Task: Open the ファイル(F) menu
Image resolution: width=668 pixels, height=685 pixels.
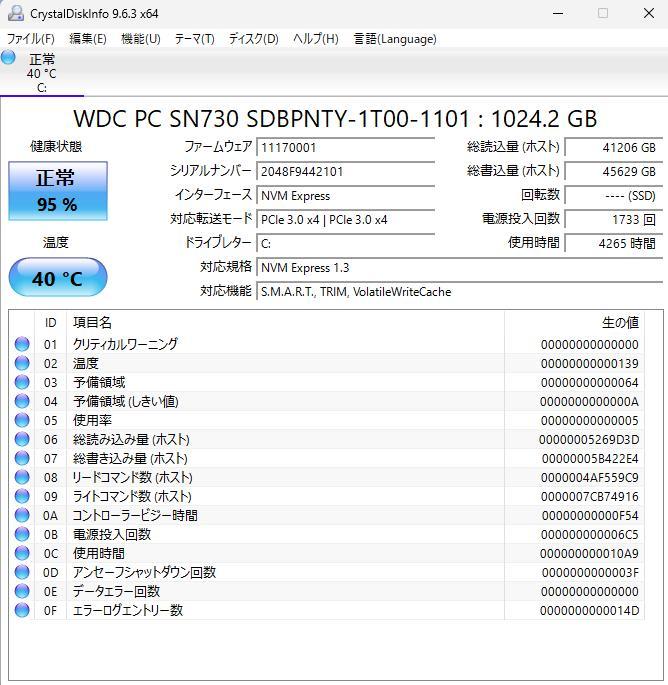Action: pos(30,39)
